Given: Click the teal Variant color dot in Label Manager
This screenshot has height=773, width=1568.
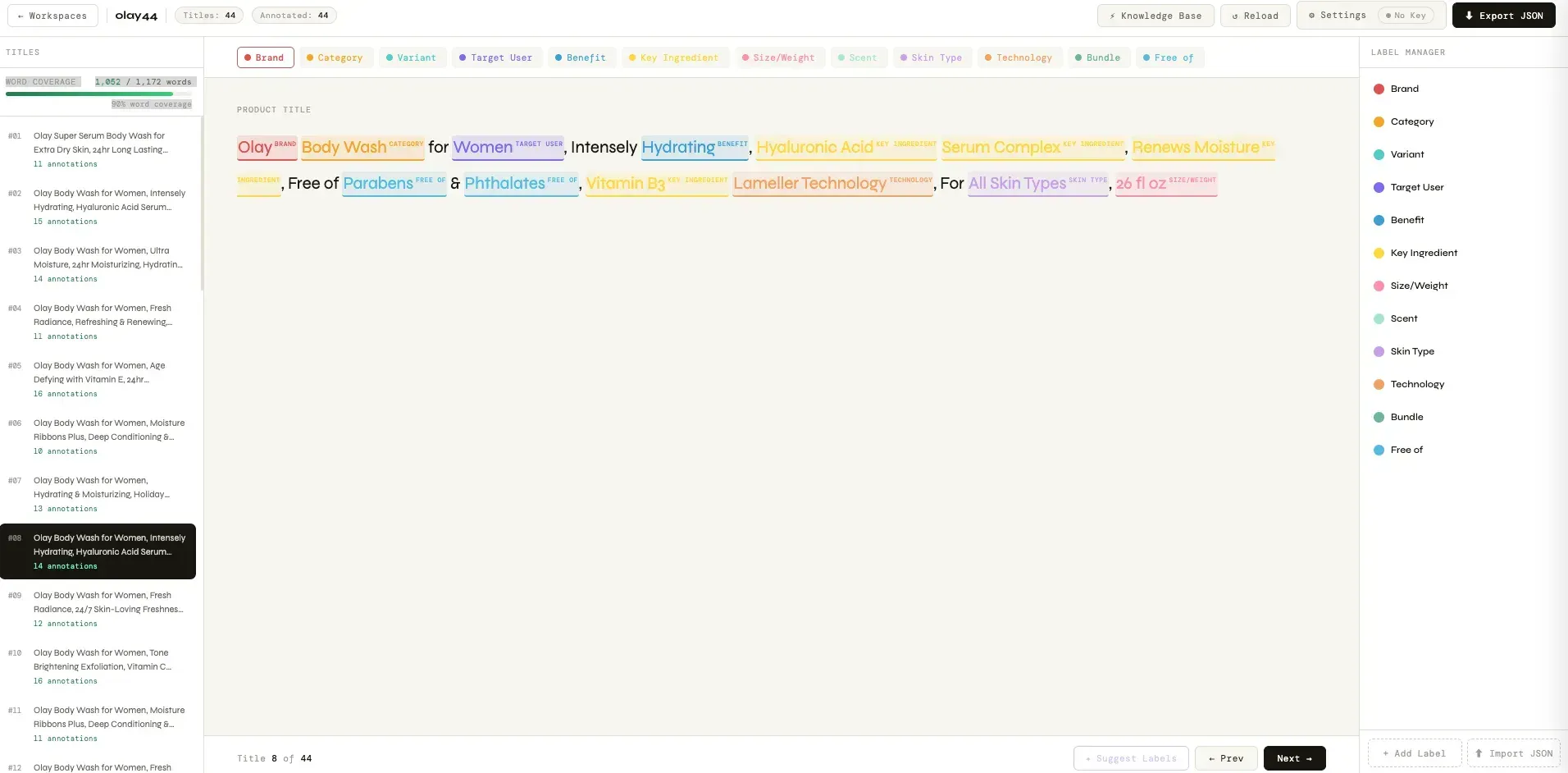Looking at the screenshot, I should [1379, 154].
